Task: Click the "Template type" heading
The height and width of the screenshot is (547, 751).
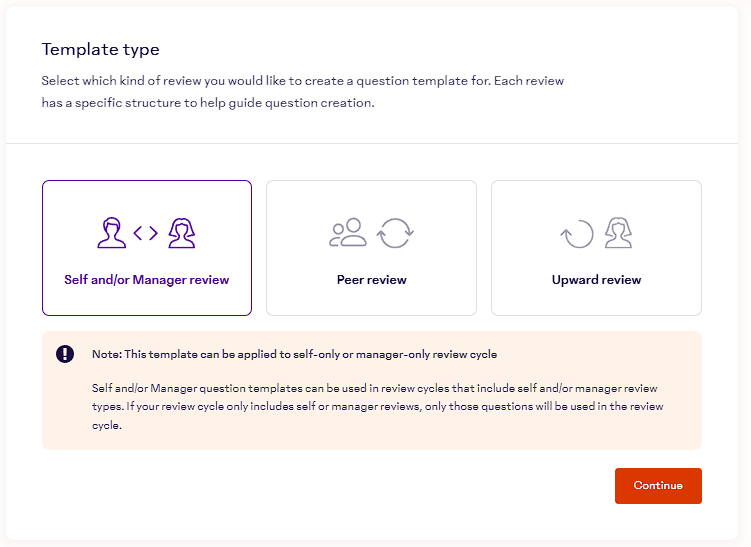Action: pyautogui.click(x=100, y=50)
